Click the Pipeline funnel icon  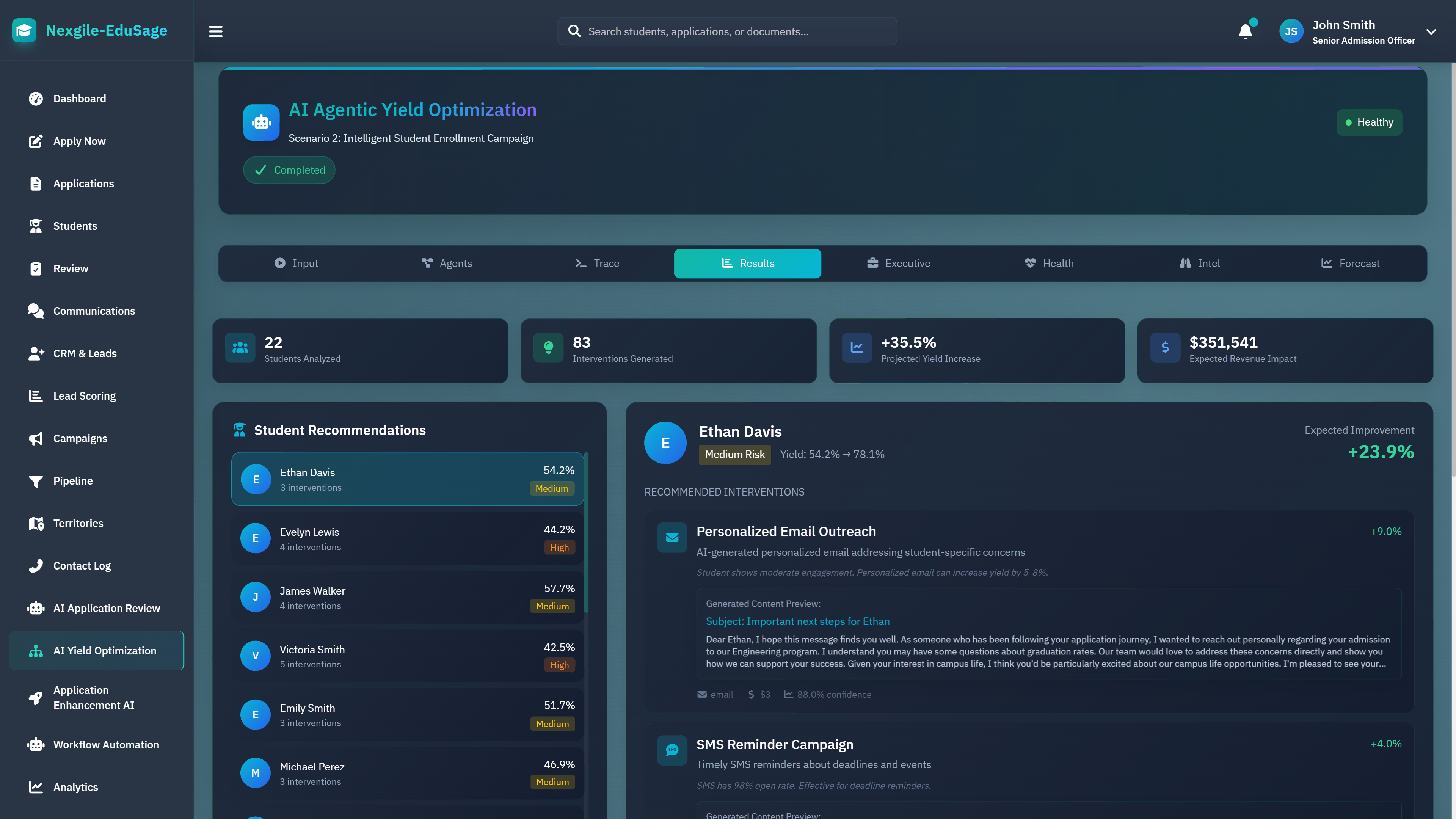[x=36, y=481]
